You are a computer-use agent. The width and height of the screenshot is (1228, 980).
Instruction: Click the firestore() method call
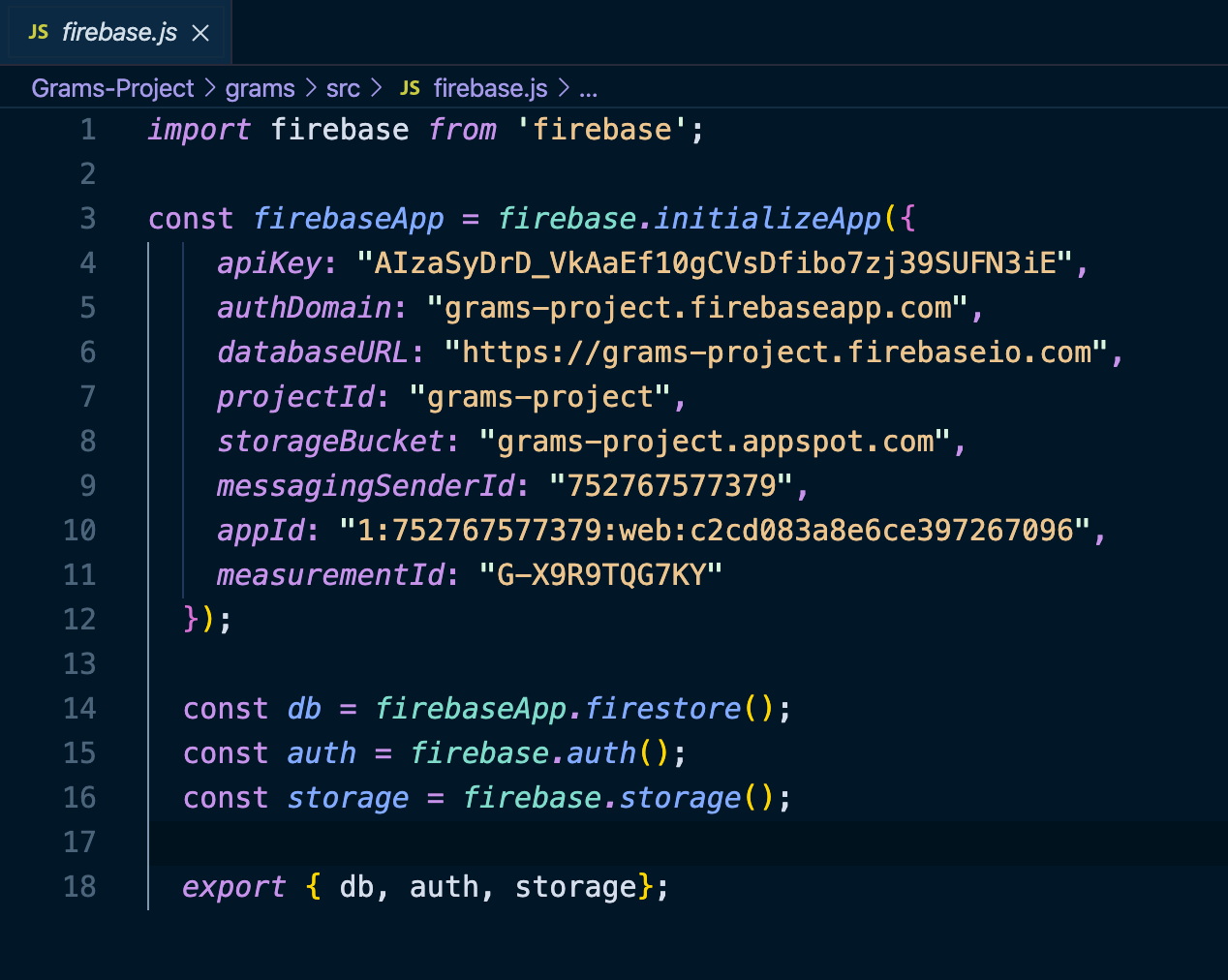680,709
